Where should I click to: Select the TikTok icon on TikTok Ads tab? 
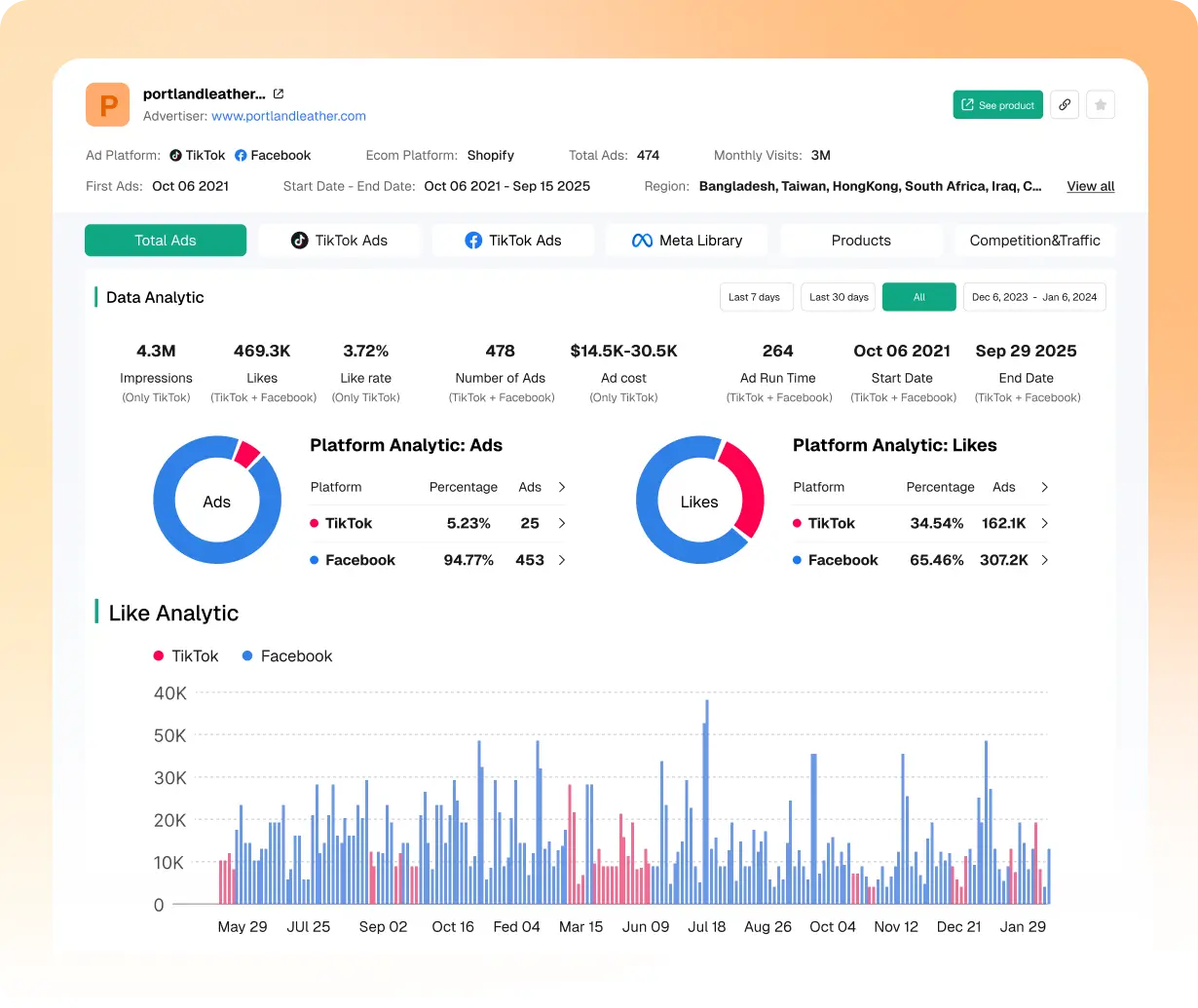(x=299, y=240)
